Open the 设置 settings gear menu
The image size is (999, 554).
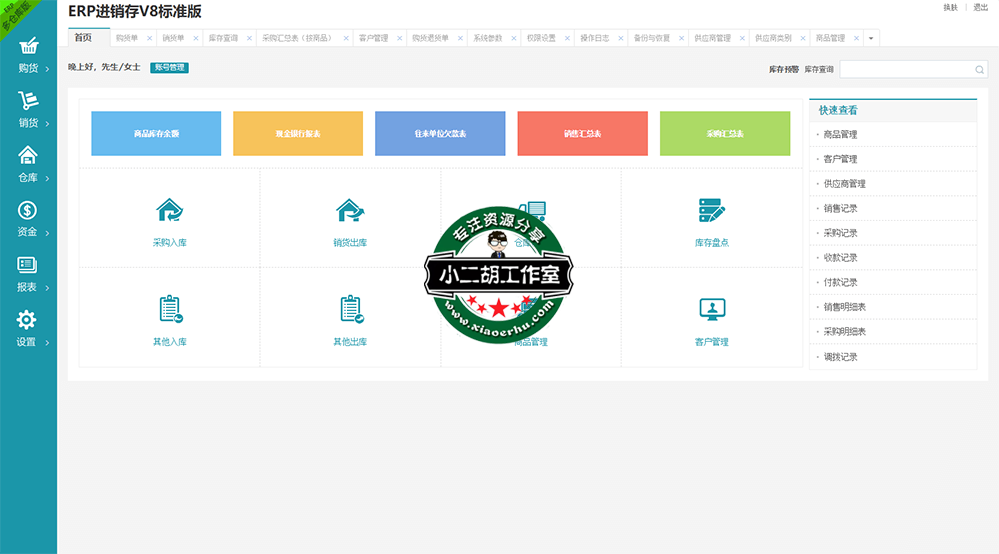pos(28,329)
